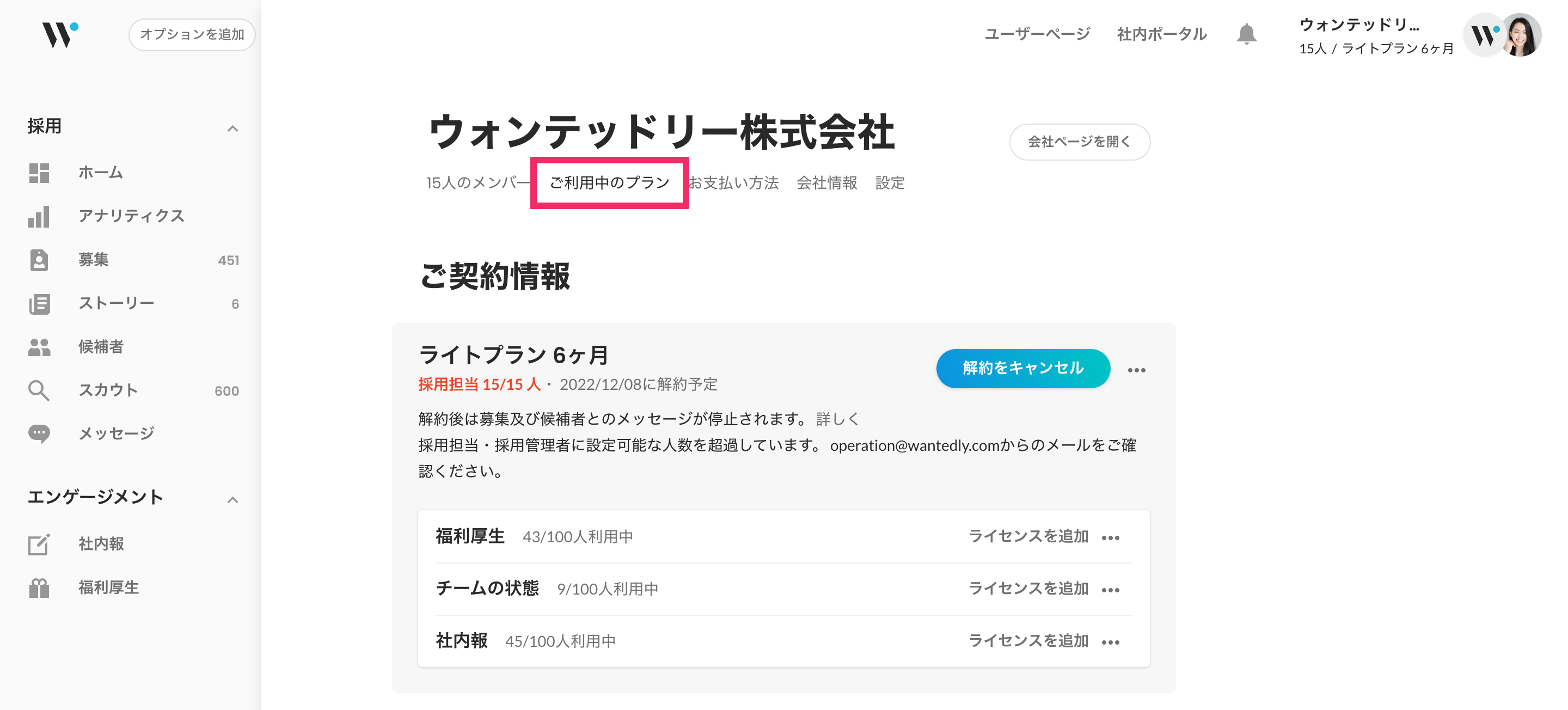The image size is (1568, 710).
Task: Click the company logo avatar in header
Action: tap(1484, 35)
